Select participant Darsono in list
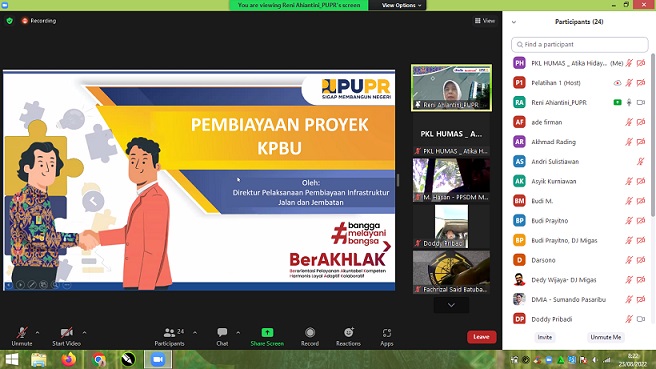The image size is (656, 369). coord(579,260)
